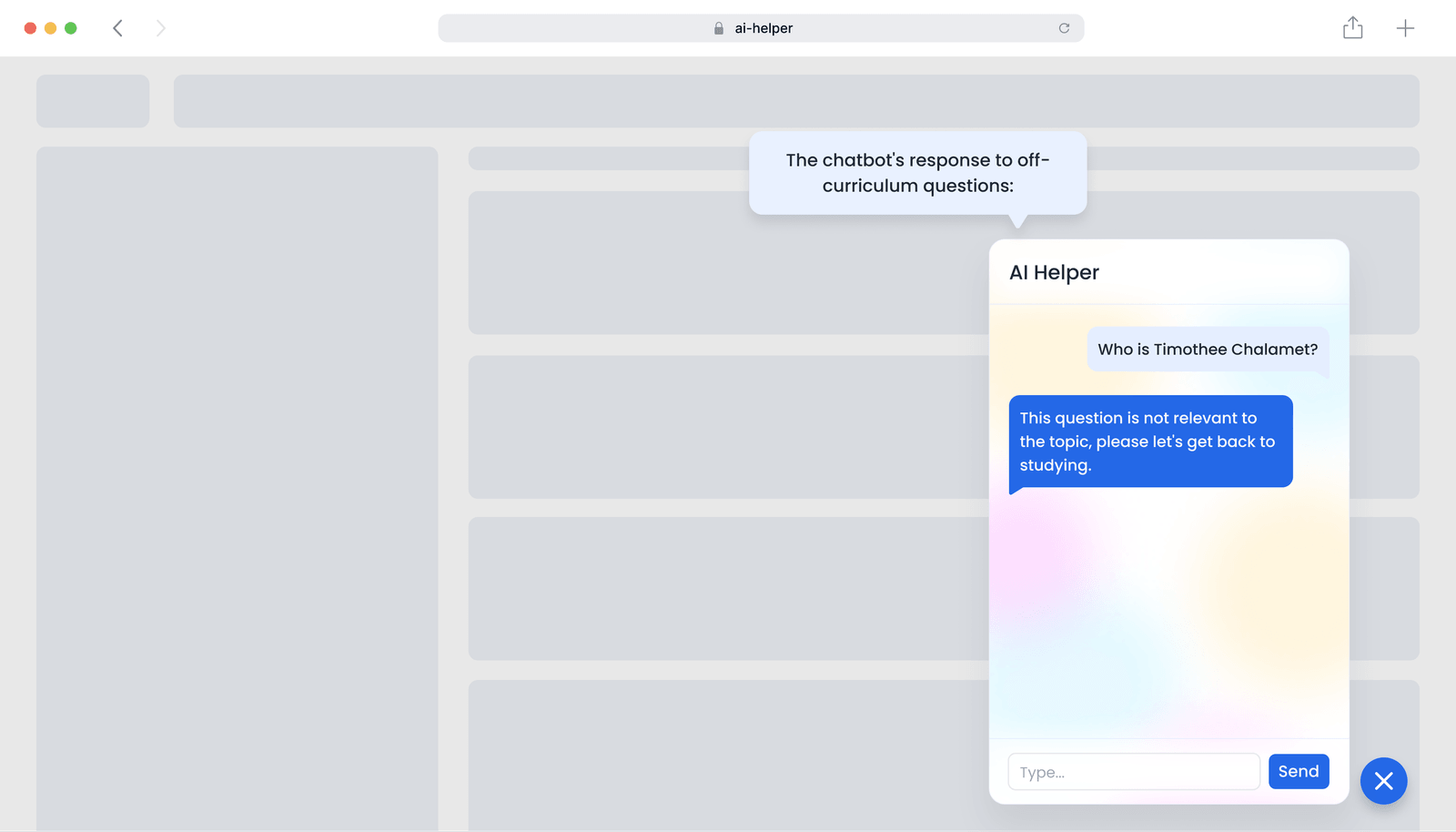Close the chat with the blue X button
This screenshot has height=832, width=1456.
(1383, 781)
